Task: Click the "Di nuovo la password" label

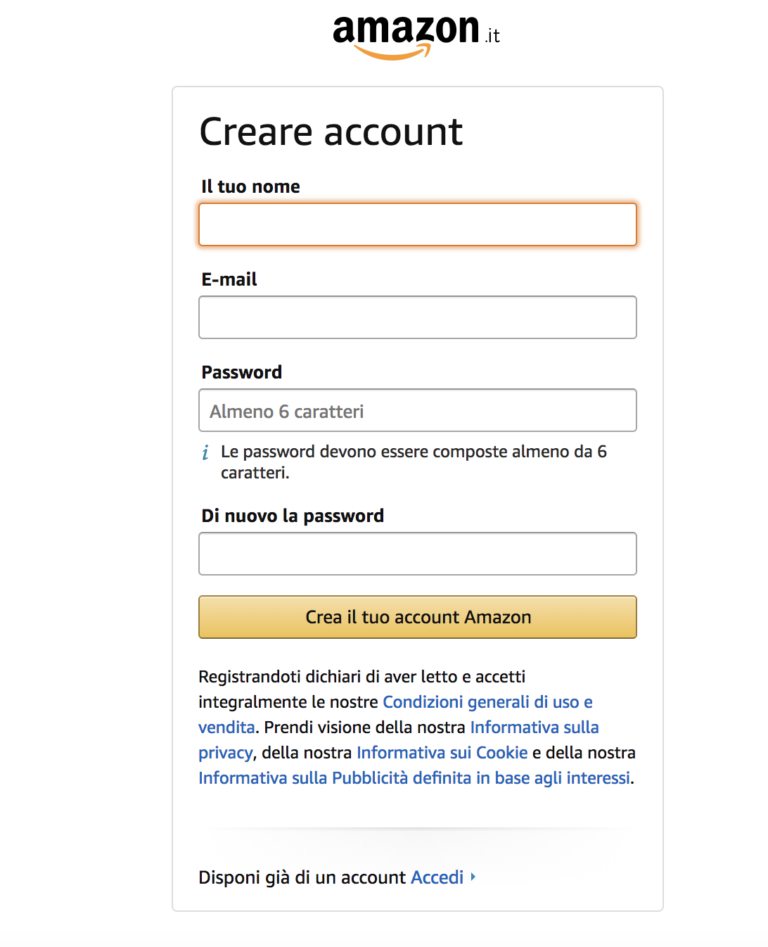Action: click(292, 516)
